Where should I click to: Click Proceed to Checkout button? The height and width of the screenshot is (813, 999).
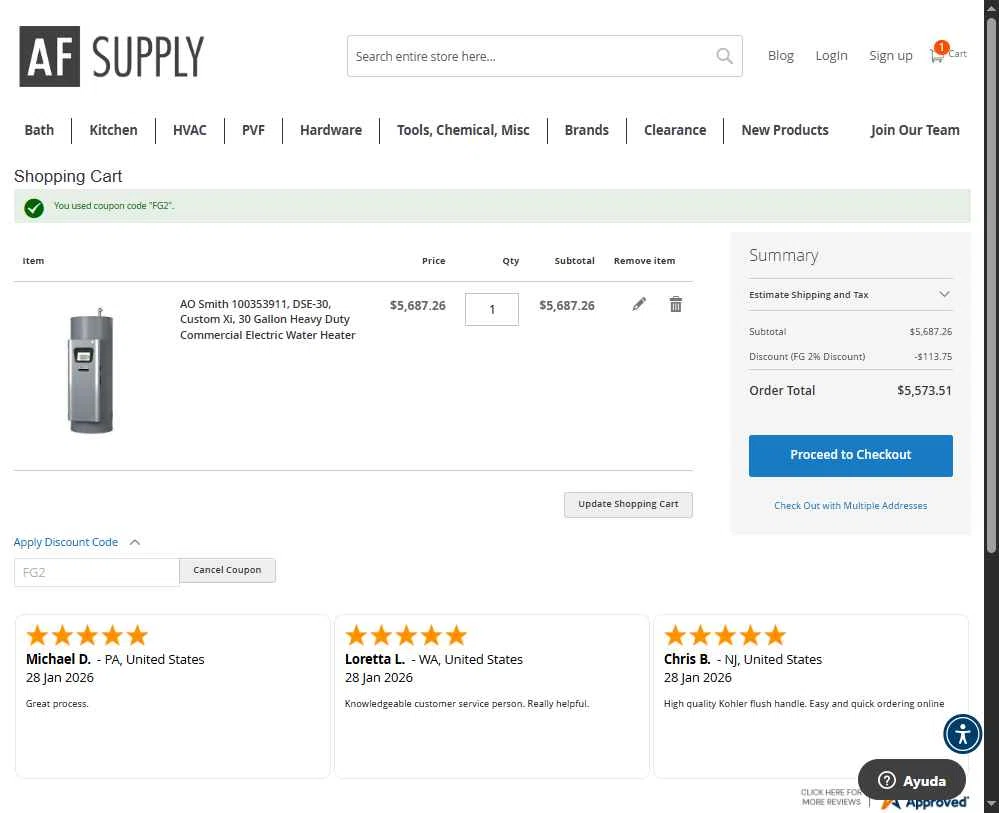[x=851, y=456]
